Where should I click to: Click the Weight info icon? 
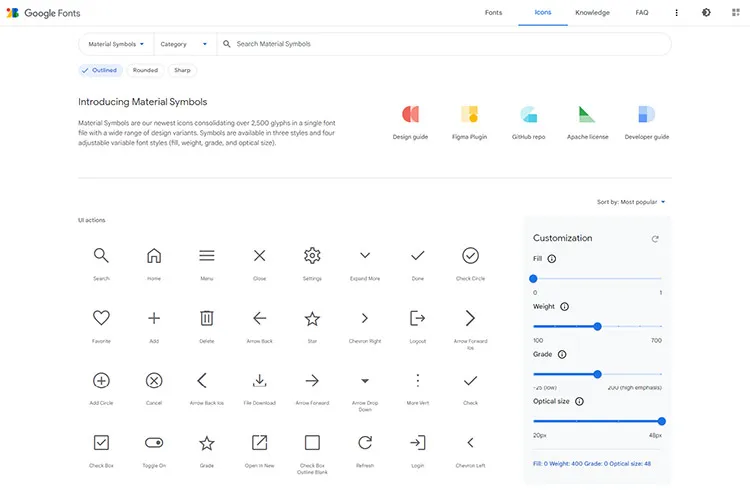(564, 307)
